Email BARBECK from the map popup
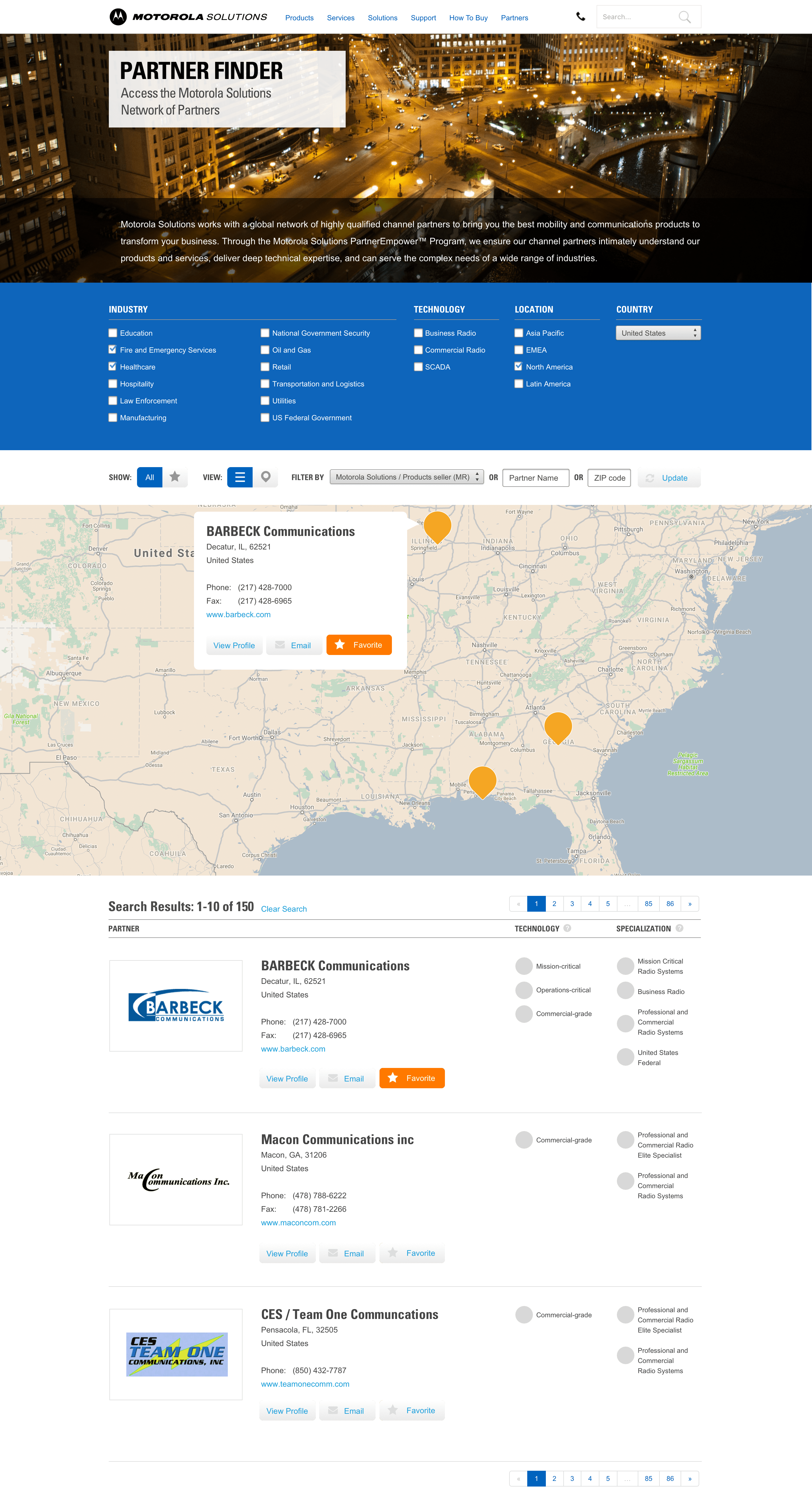 [x=294, y=645]
